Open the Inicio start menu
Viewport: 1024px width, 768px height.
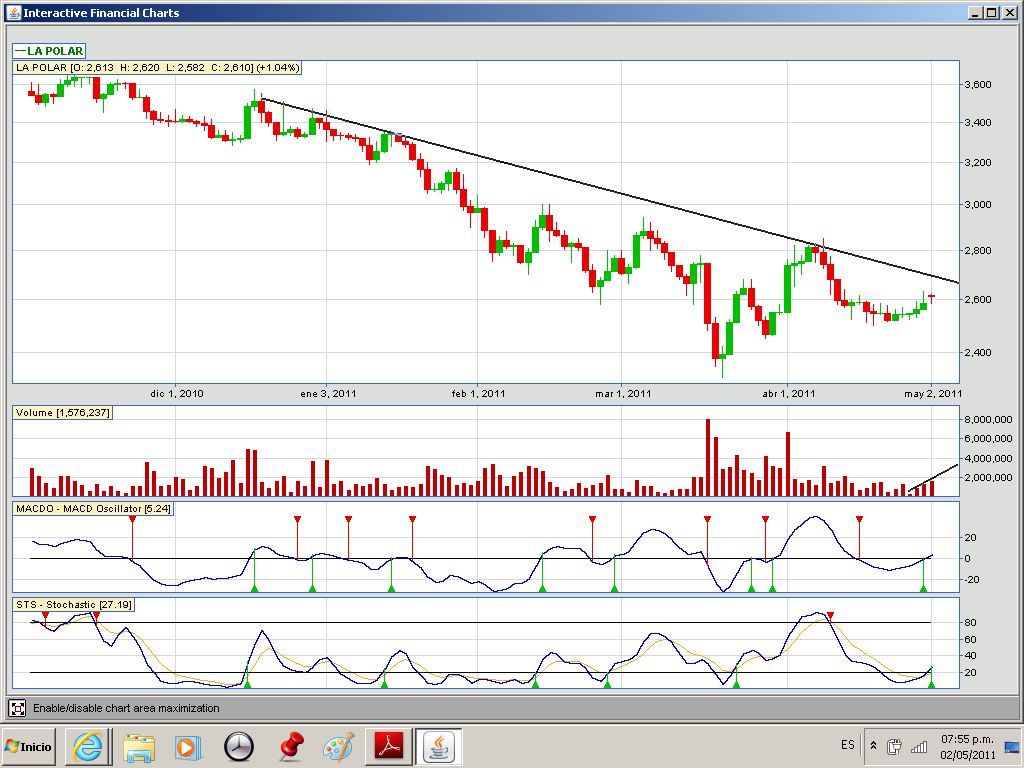[29, 746]
